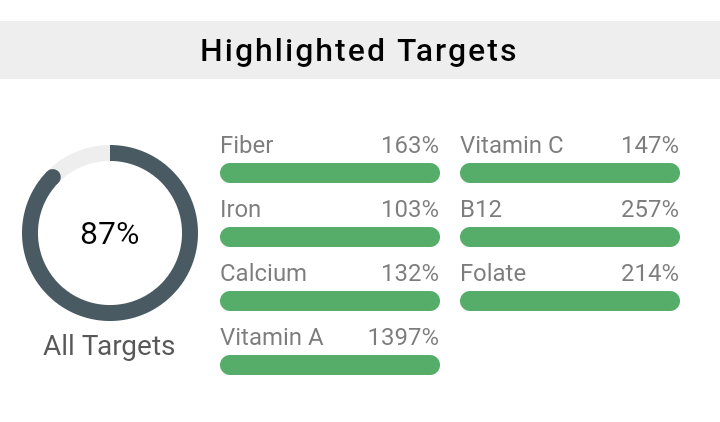This screenshot has height=422, width=720.
Task: Click the 163% Fiber percentage
Action: (409, 145)
